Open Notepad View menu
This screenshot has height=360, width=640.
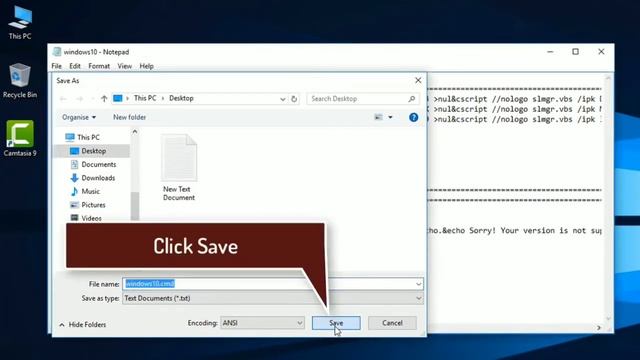pyautogui.click(x=124, y=66)
